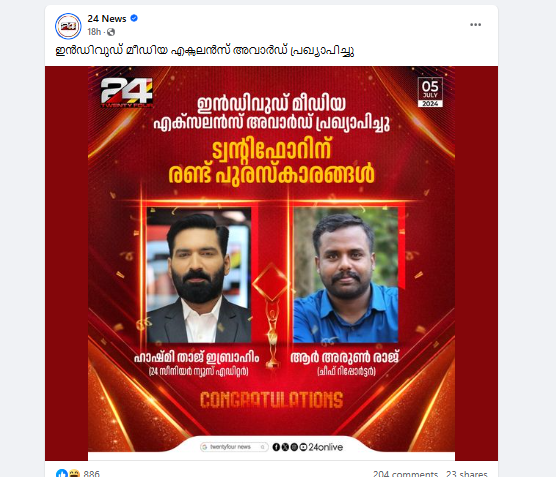Click the Instagram icon in banner footer
556x477 pixels.
point(294,447)
